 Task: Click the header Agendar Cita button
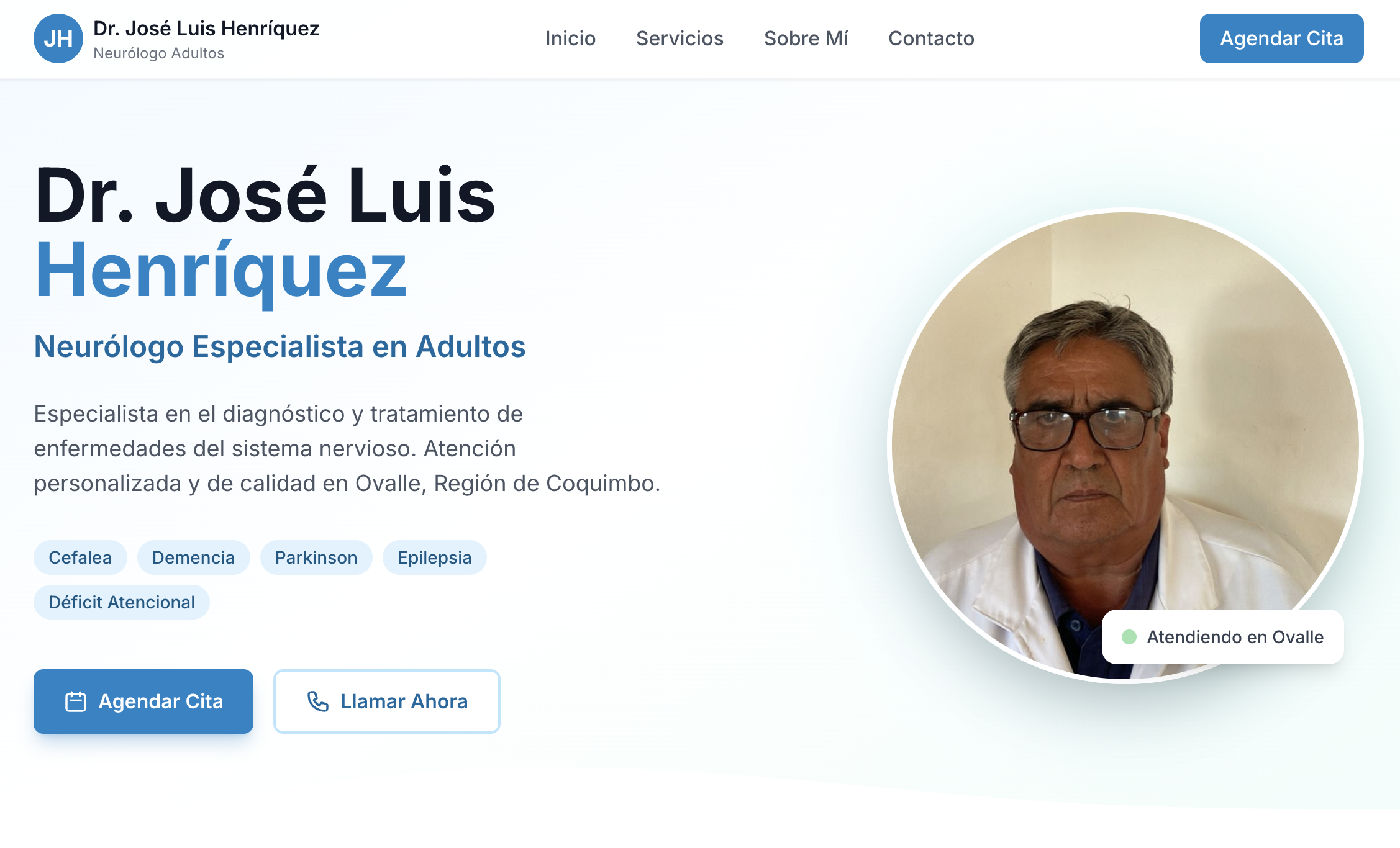click(x=1281, y=38)
